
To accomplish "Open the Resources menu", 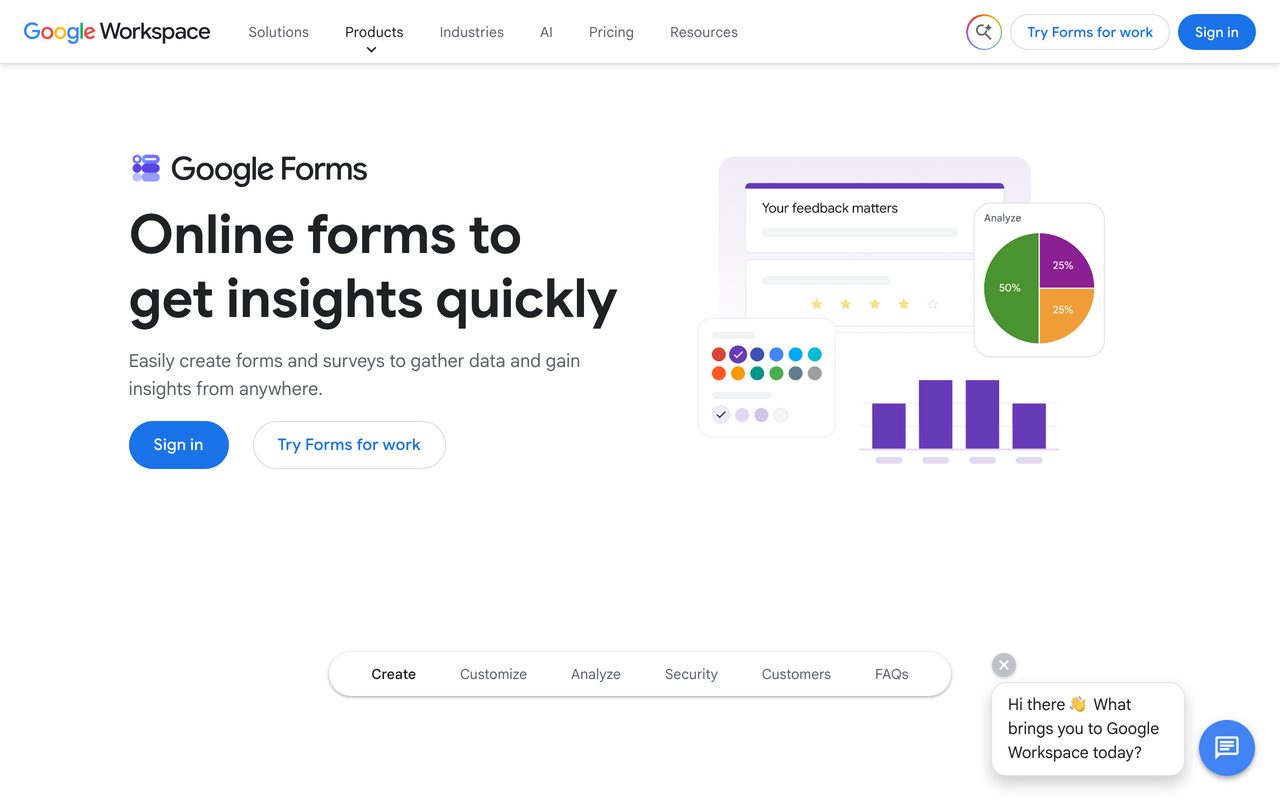I will coord(704,32).
